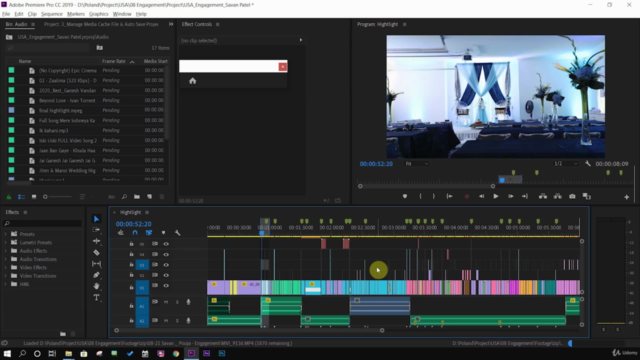Screen dimensions: 640x360
Task: Solo audio track A2
Action: pyautogui.click(x=177, y=320)
